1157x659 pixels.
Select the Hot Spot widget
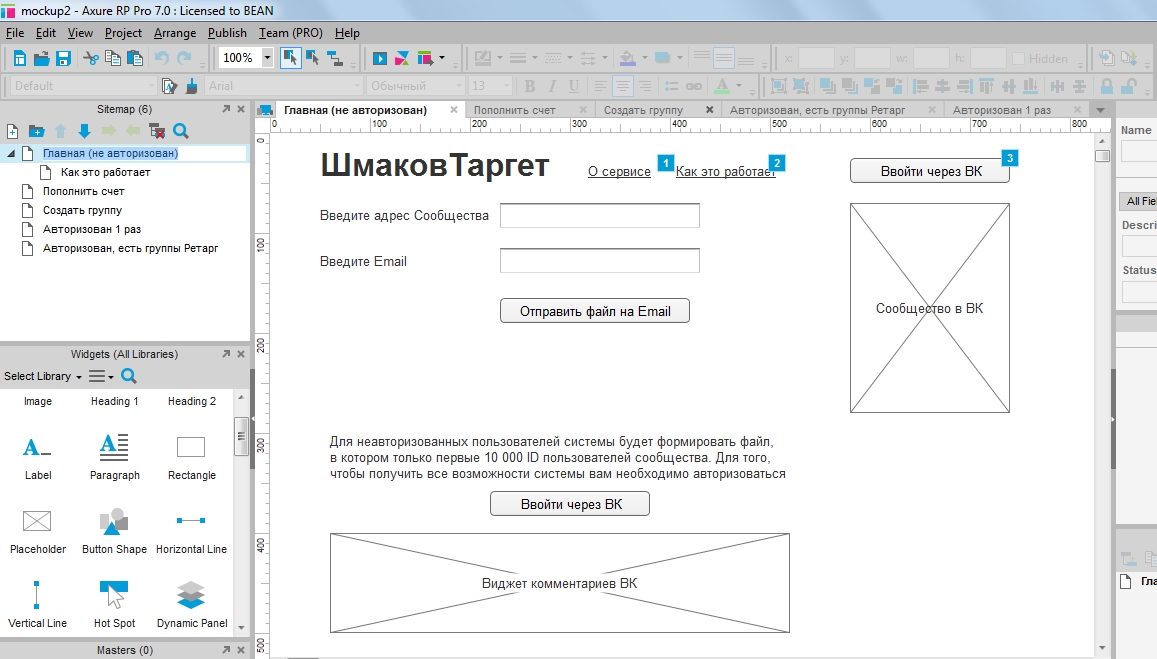(x=114, y=605)
